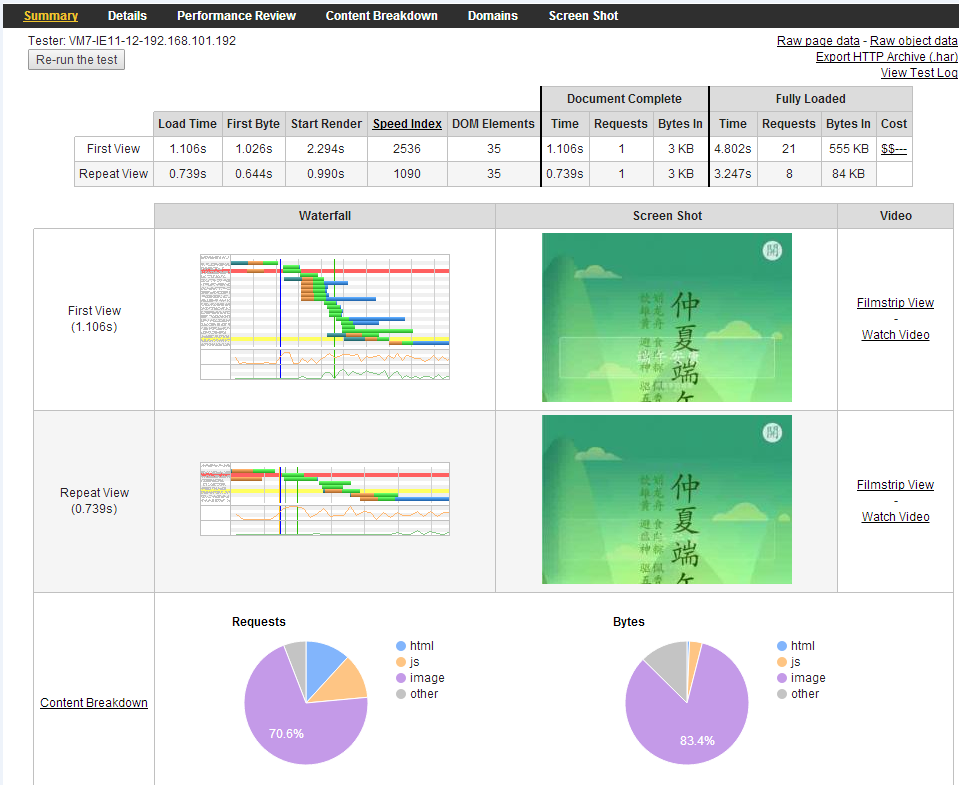Click the Speed Index column header link
959x785 pixels.
[x=407, y=124]
